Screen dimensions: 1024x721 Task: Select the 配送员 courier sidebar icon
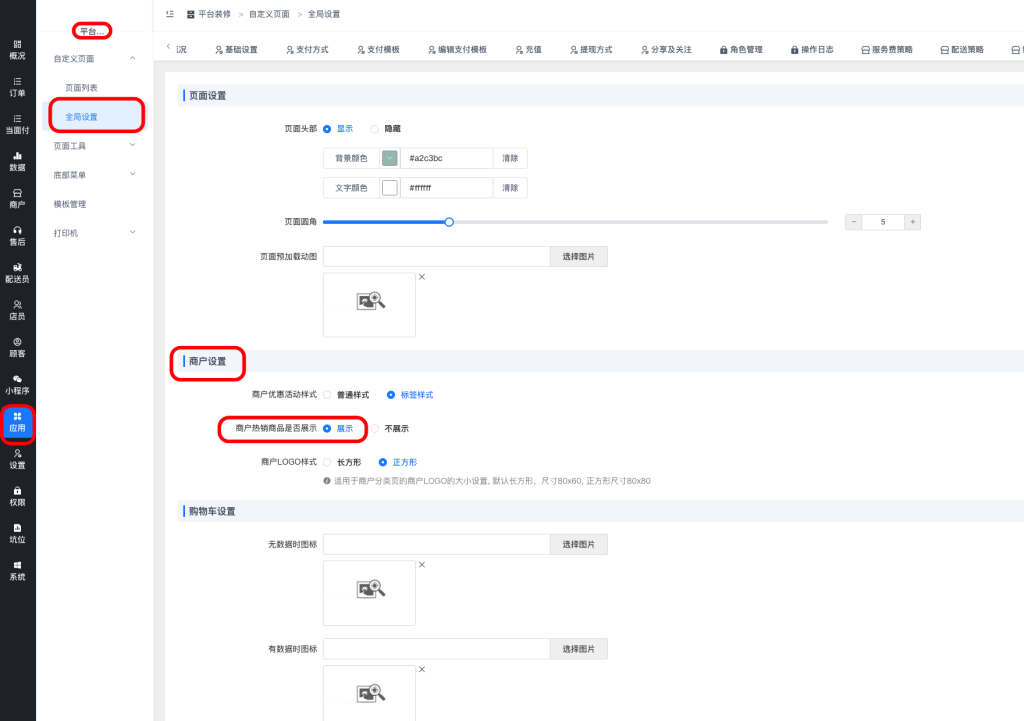[17, 272]
